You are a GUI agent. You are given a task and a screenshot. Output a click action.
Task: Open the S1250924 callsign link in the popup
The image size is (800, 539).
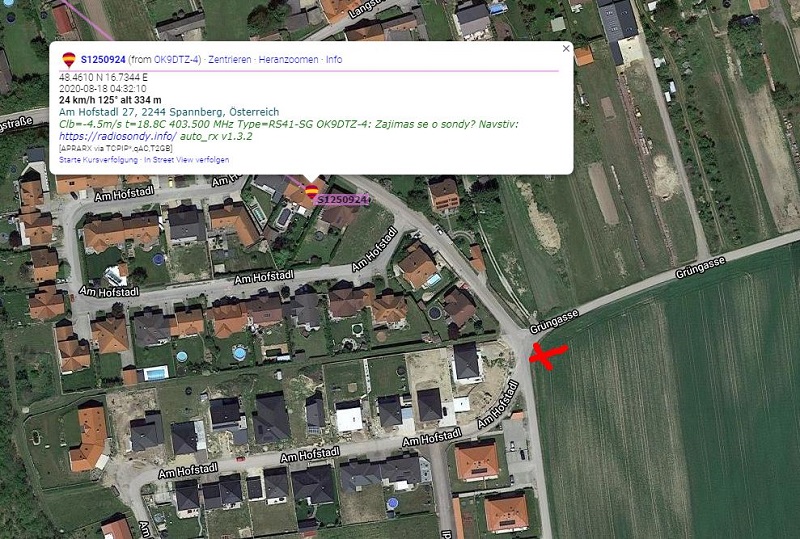pos(103,59)
